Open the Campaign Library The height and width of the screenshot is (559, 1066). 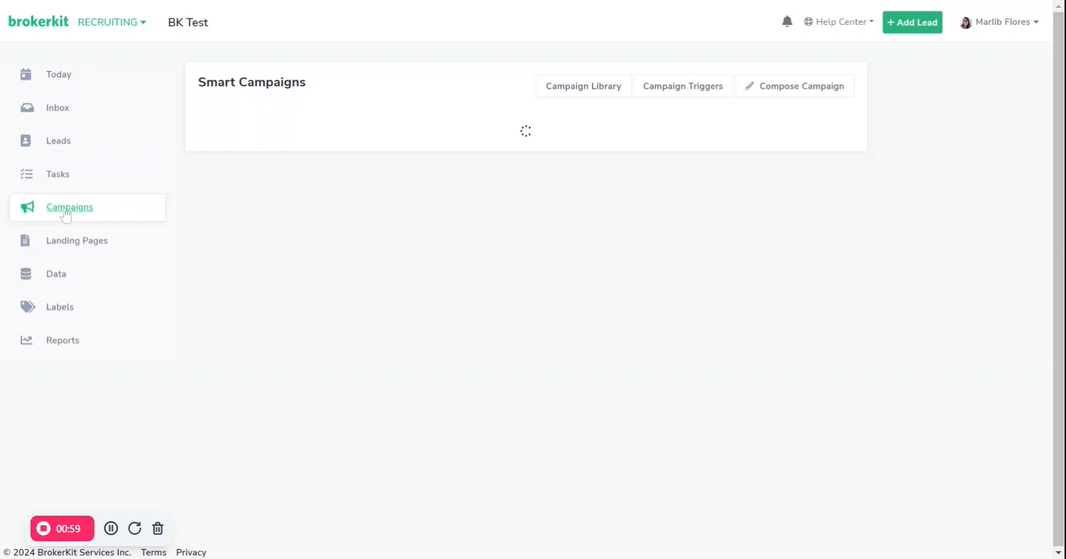point(583,86)
